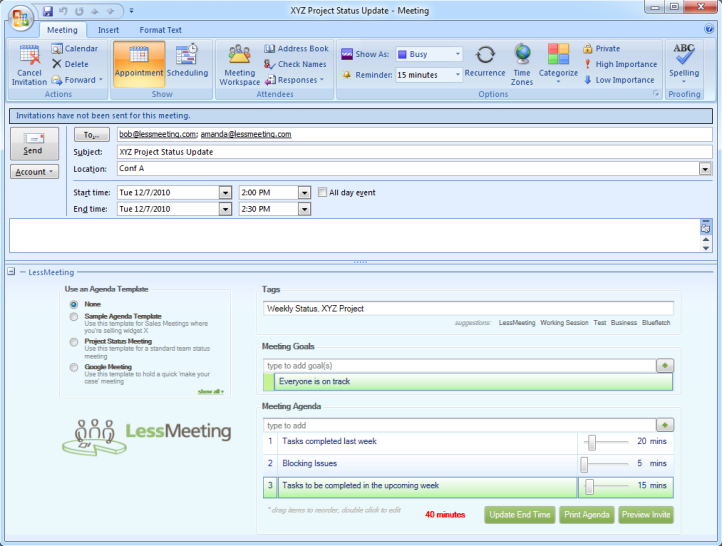Click the Meeting Agenda type to add field

[460, 425]
